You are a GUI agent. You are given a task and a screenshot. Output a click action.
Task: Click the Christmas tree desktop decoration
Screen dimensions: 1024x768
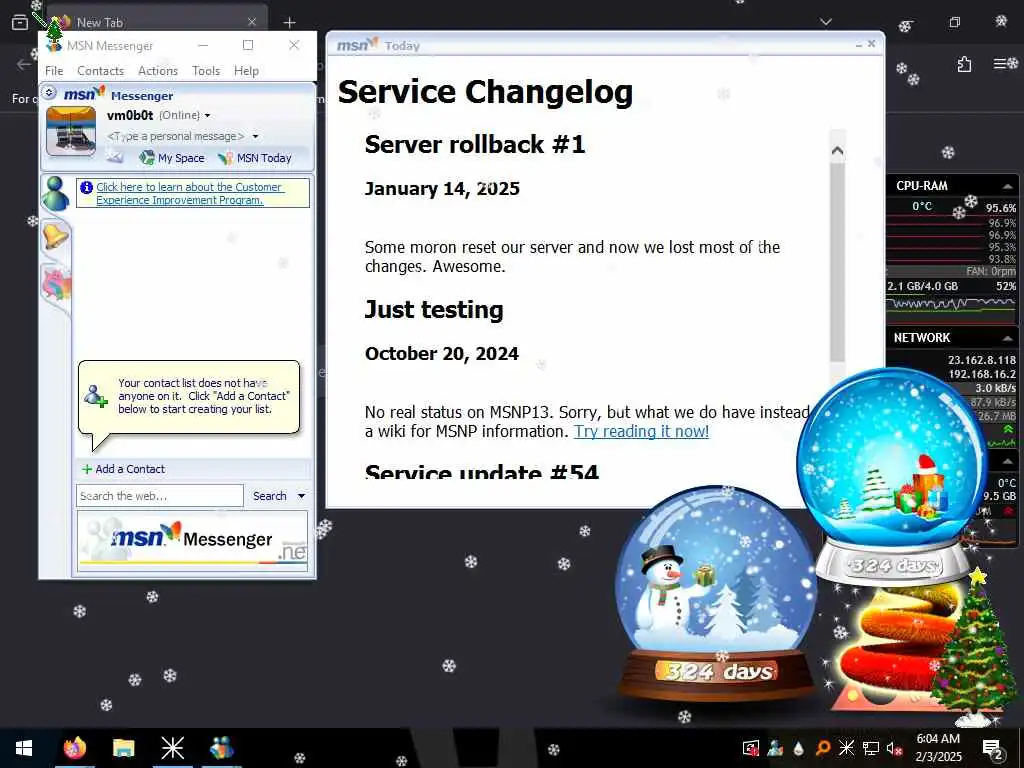click(x=974, y=647)
